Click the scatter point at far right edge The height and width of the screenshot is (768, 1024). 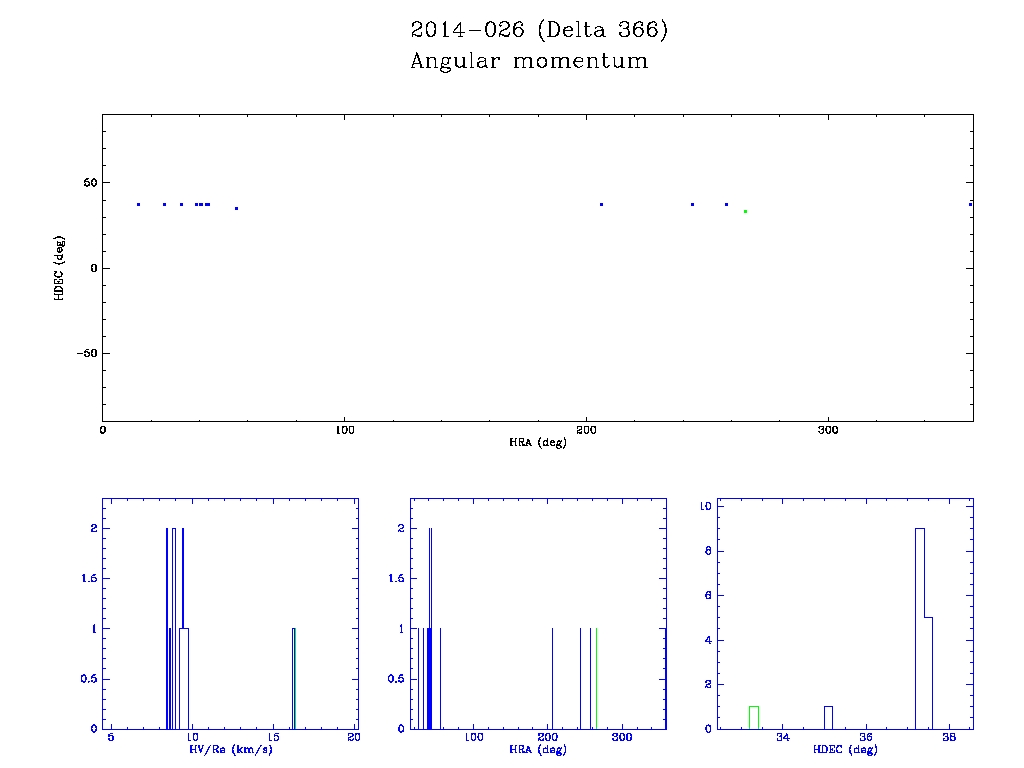(970, 204)
